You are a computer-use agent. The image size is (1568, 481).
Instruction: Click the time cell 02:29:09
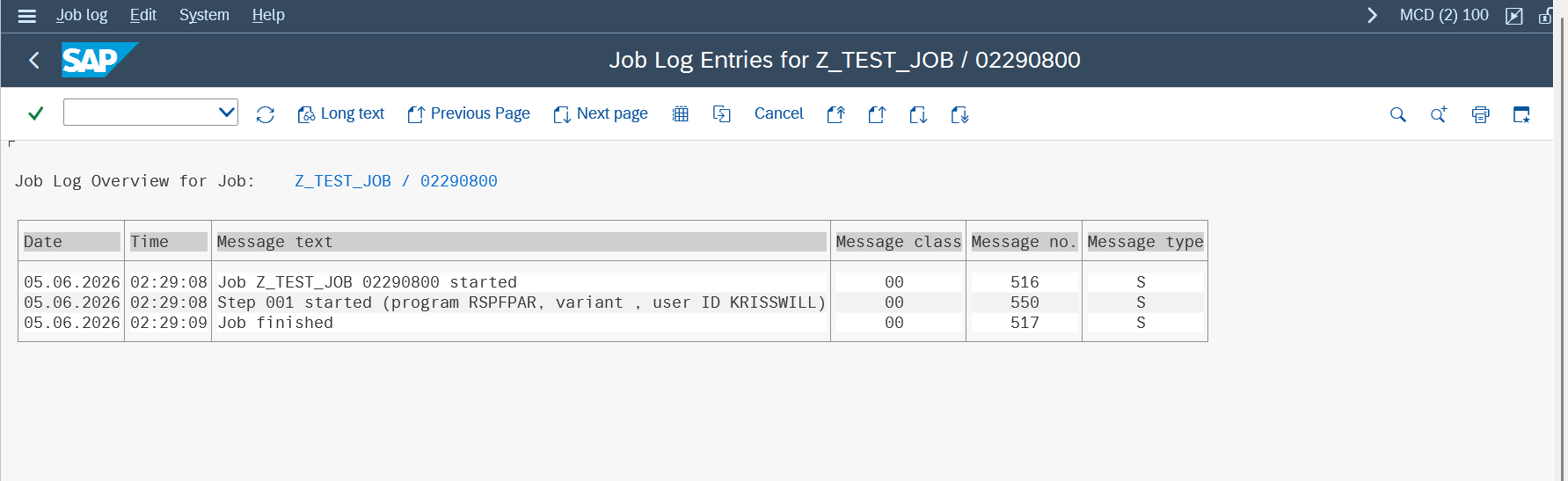(168, 323)
